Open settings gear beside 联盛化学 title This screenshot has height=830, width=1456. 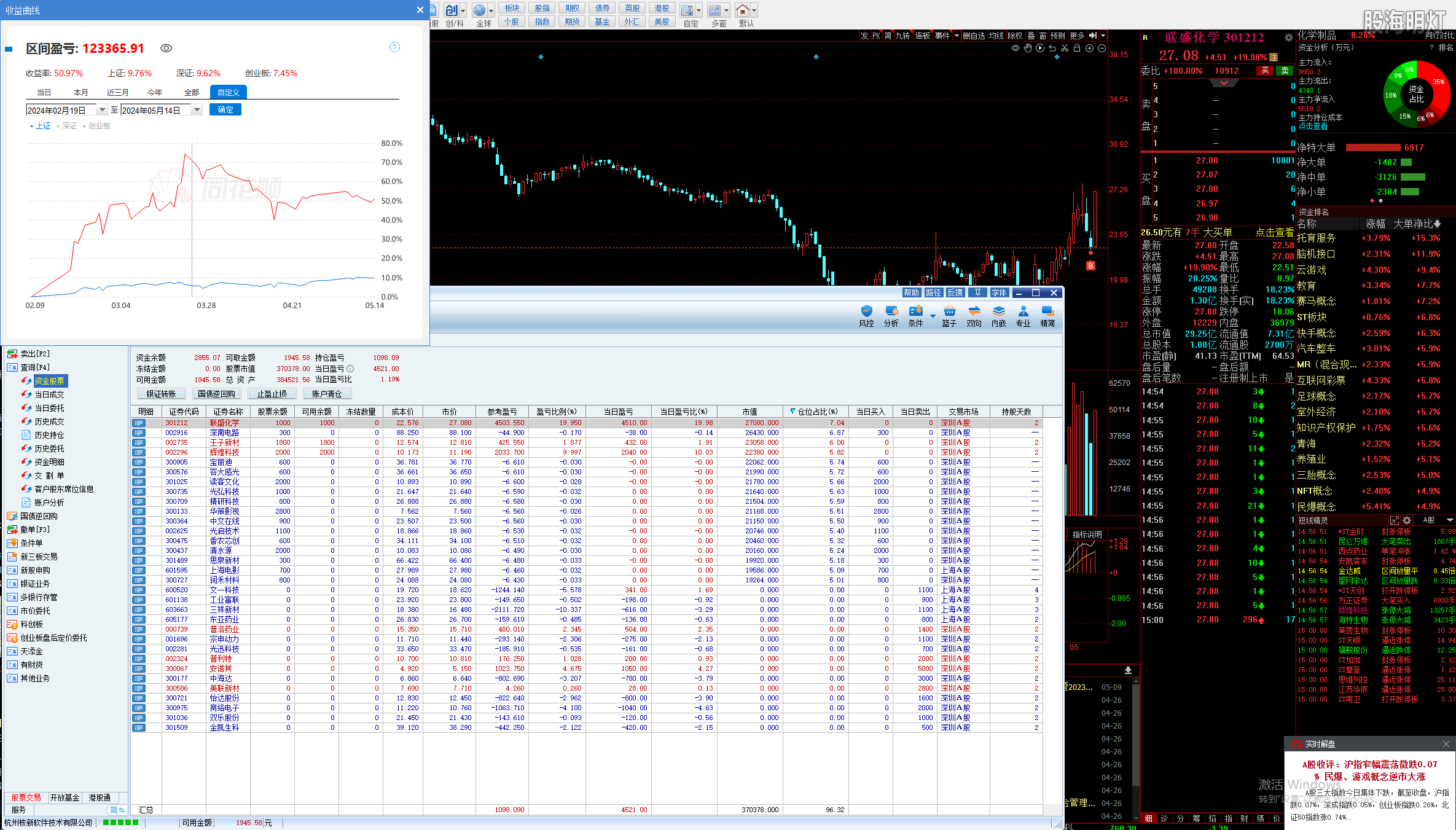pyautogui.click(x=1289, y=38)
